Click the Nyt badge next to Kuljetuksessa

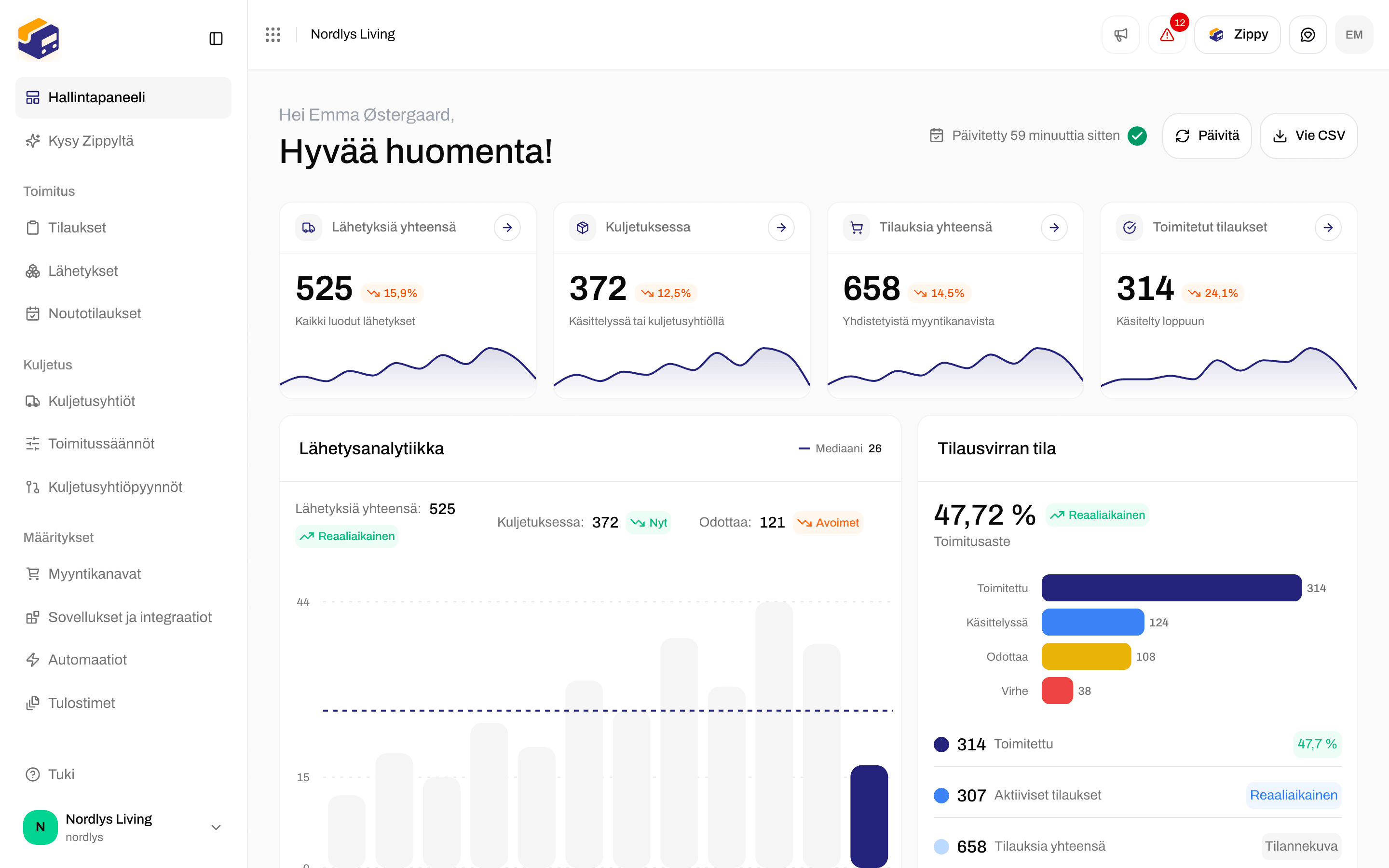click(649, 523)
